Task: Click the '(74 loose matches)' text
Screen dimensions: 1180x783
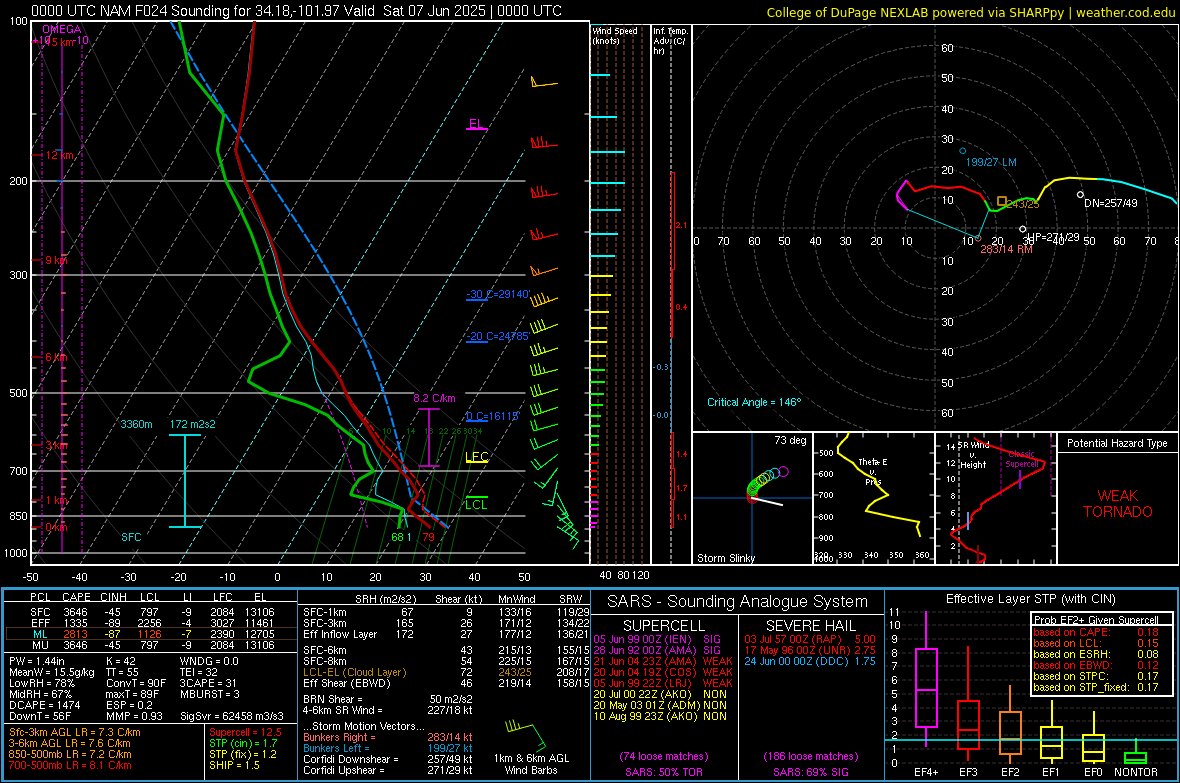Action: pyautogui.click(x=664, y=756)
